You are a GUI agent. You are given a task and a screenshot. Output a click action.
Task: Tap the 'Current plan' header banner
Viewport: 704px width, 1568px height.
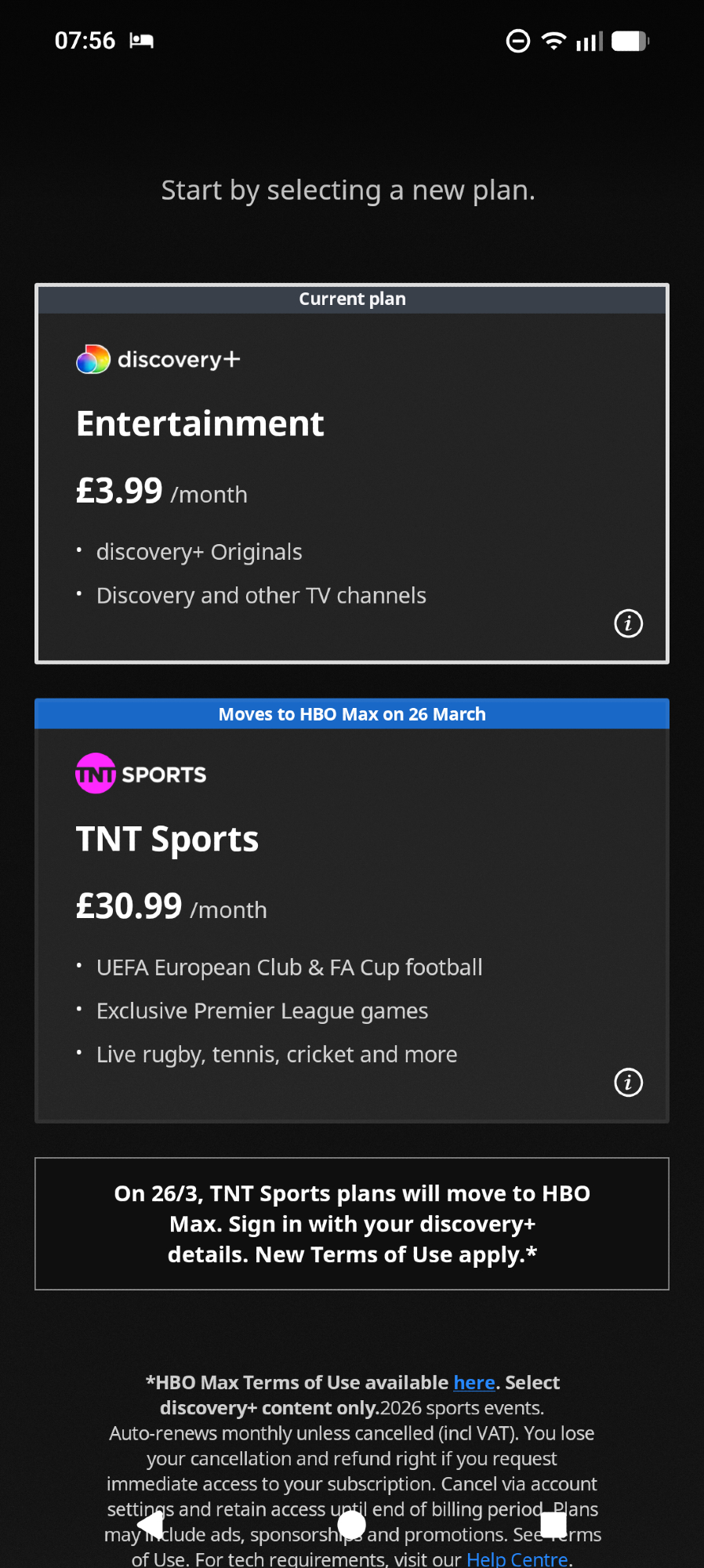[352, 299]
